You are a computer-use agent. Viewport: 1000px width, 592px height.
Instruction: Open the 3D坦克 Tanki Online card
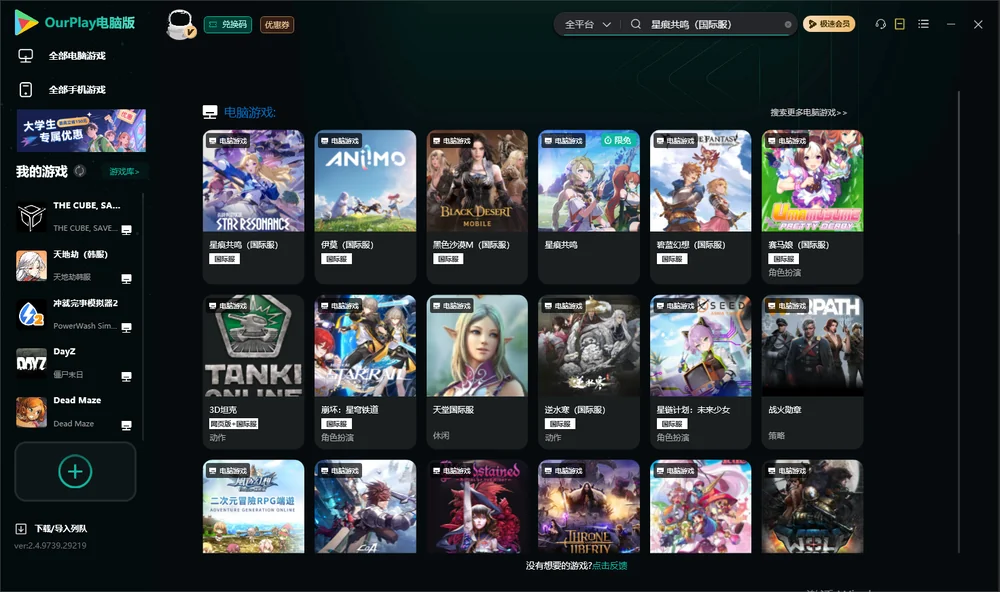coord(253,371)
